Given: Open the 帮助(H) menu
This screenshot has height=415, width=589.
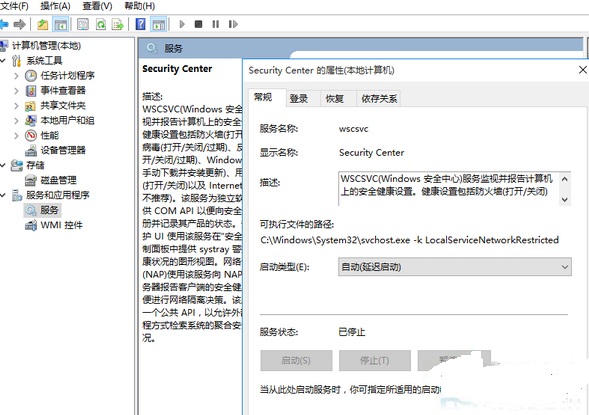Looking at the screenshot, I should 139,6.
